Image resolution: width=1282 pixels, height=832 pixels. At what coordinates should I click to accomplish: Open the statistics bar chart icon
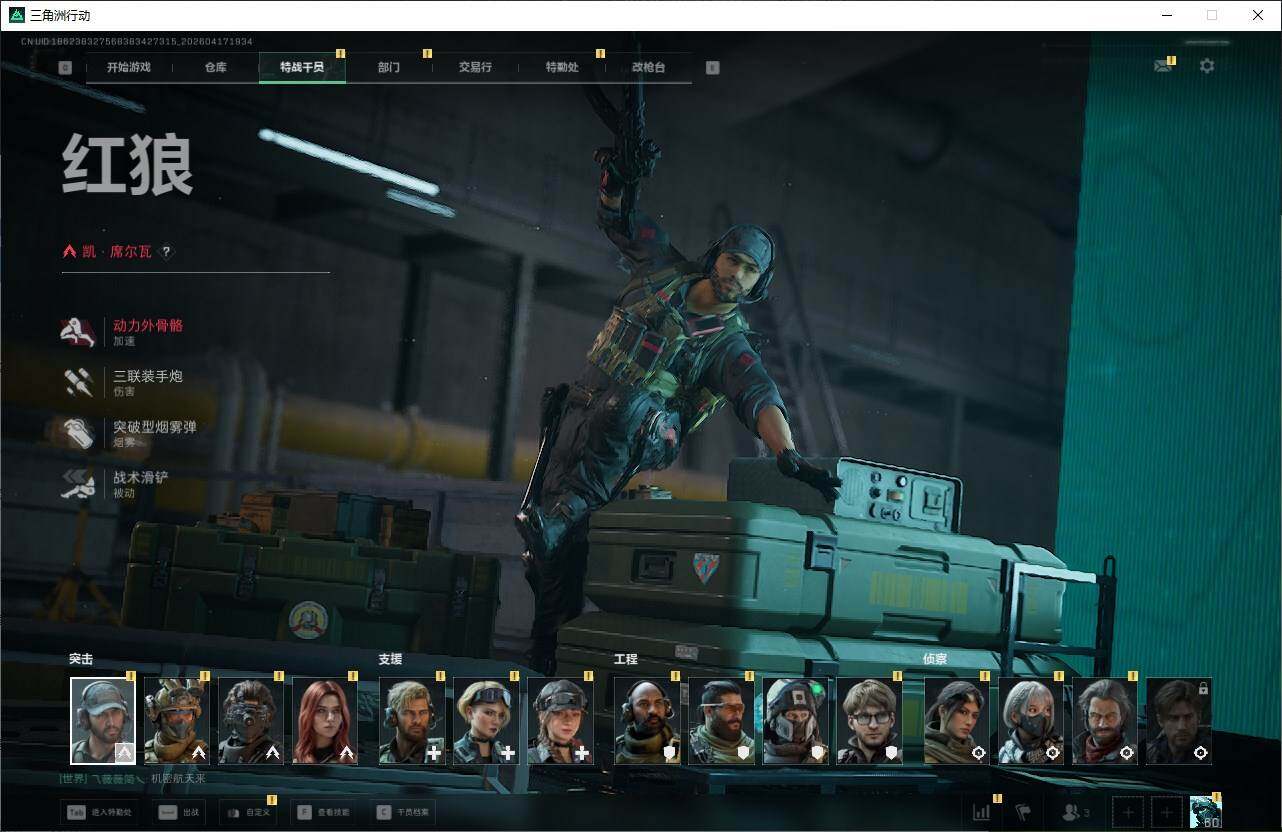(982, 812)
